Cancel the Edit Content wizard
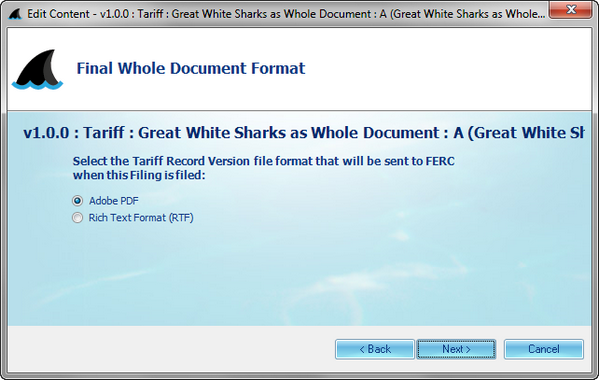Viewport: 599px width, 380px height. (x=544, y=349)
